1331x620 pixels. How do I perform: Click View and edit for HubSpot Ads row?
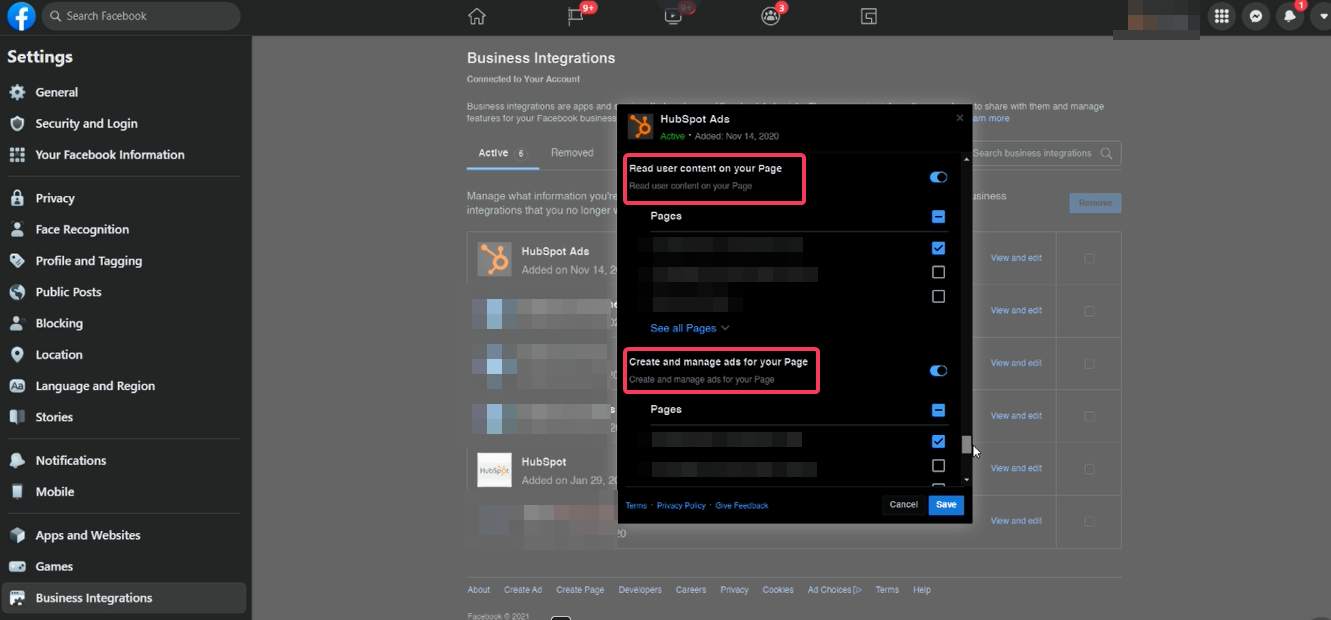pyautogui.click(x=1016, y=258)
